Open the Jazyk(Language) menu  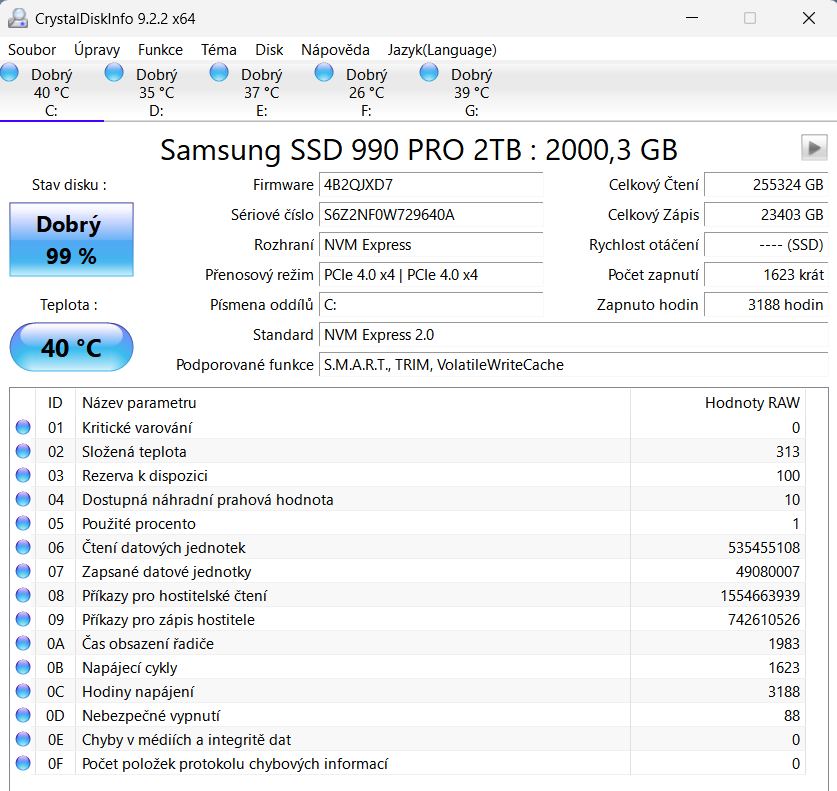click(x=442, y=50)
